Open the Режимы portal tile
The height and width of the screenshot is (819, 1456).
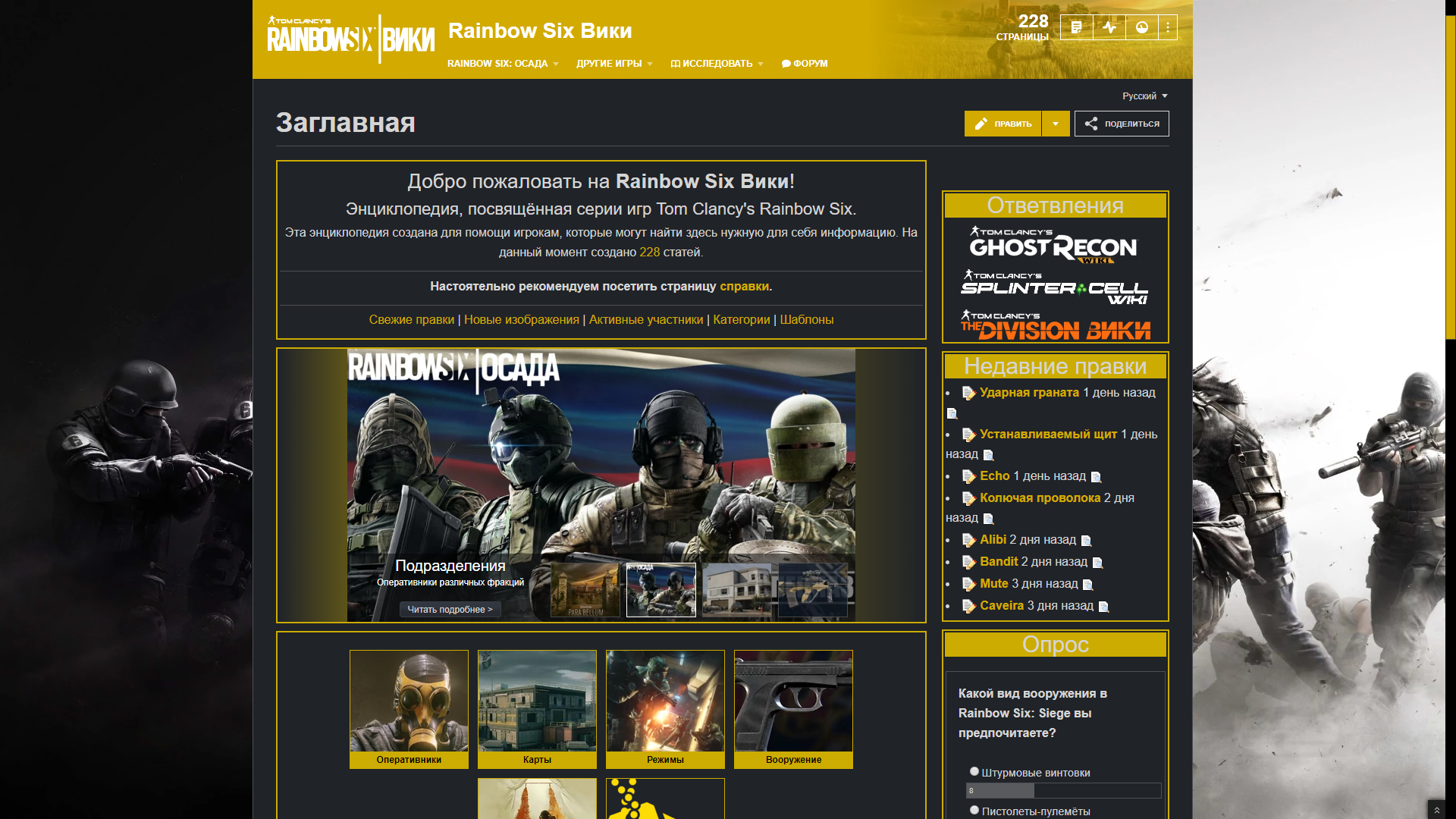click(x=665, y=709)
